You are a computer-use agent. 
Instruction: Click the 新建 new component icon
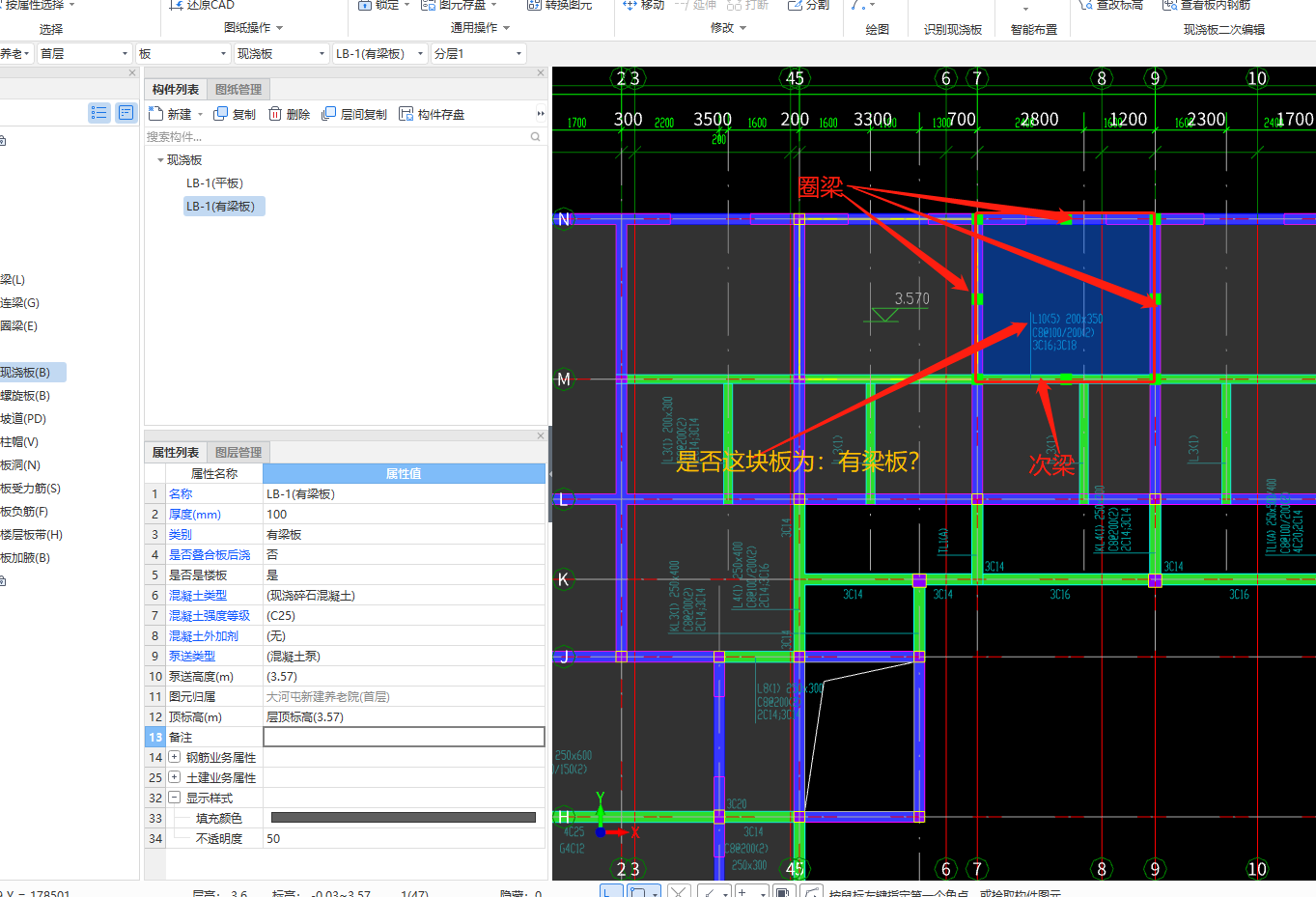pos(155,114)
